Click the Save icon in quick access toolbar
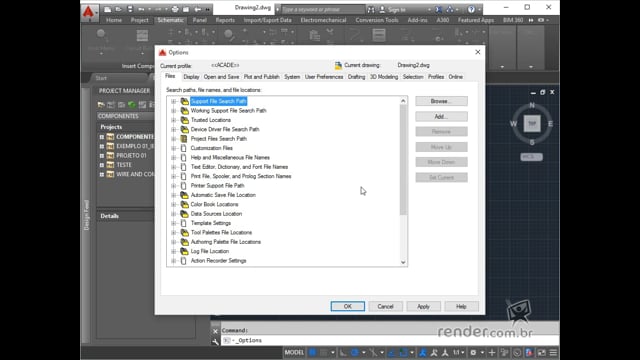Image resolution: width=640 pixels, height=360 pixels. point(130,9)
